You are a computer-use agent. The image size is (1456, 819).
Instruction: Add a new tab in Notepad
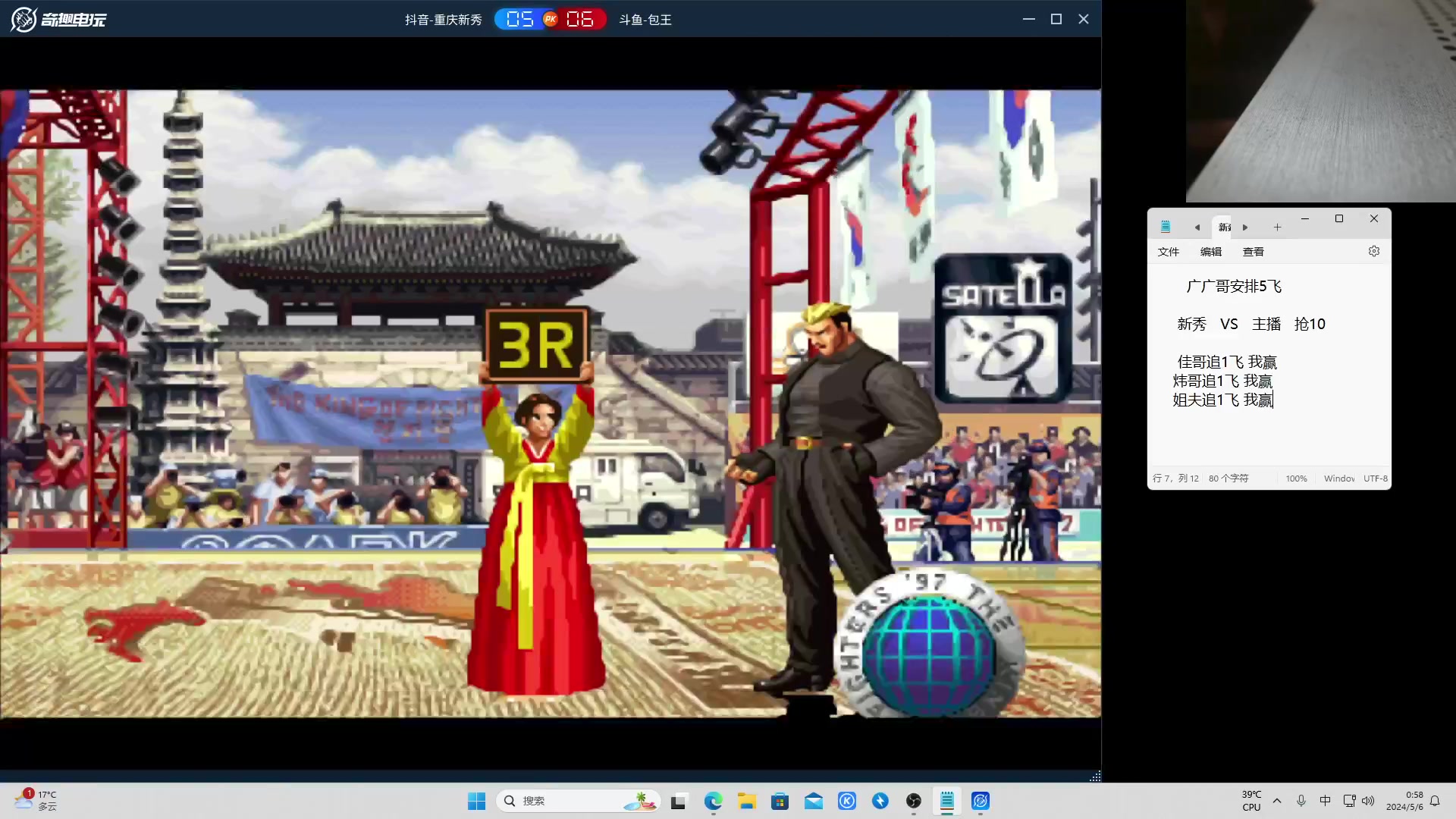(x=1277, y=227)
